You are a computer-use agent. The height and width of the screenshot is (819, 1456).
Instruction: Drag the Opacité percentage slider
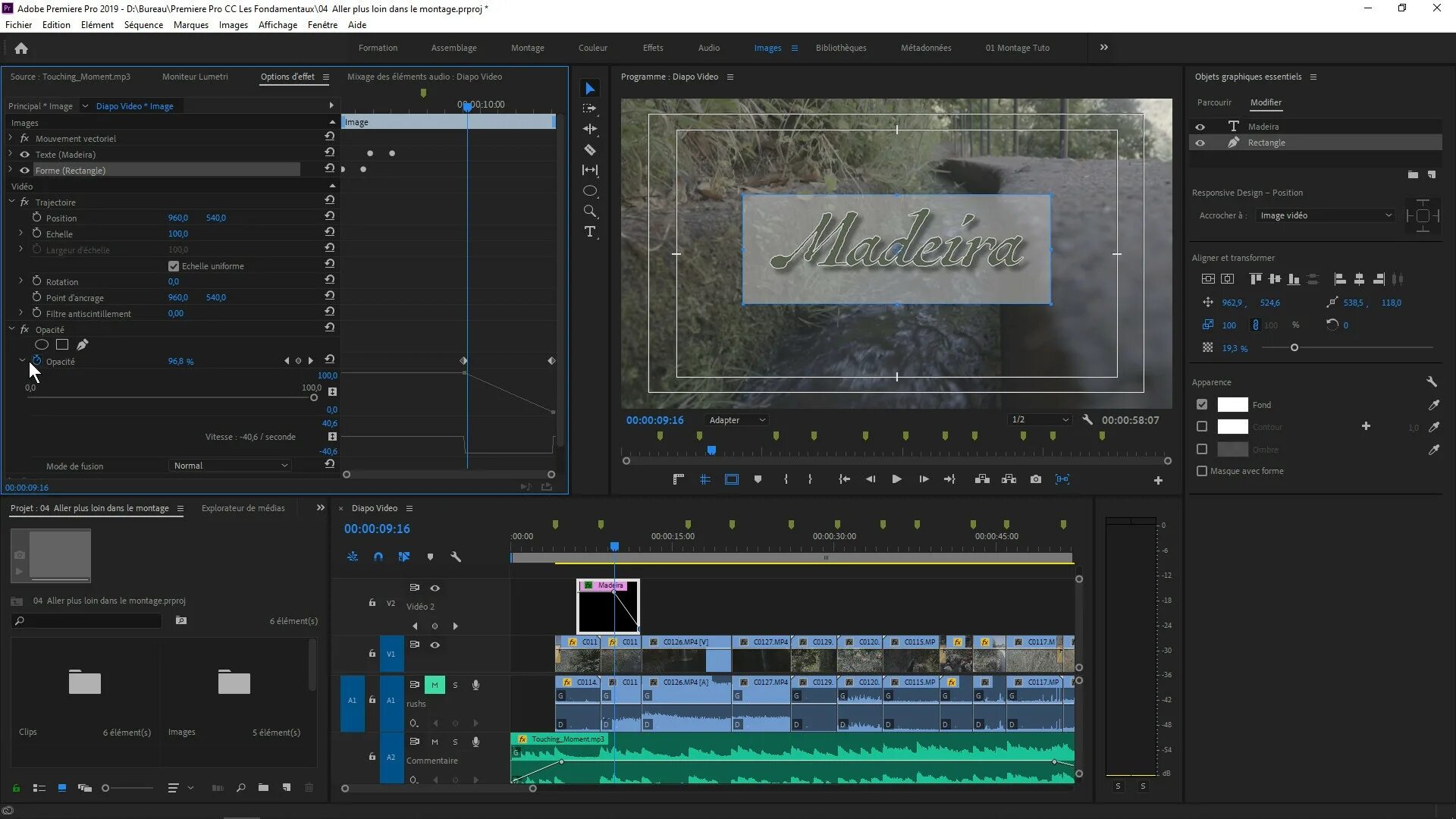tap(180, 361)
